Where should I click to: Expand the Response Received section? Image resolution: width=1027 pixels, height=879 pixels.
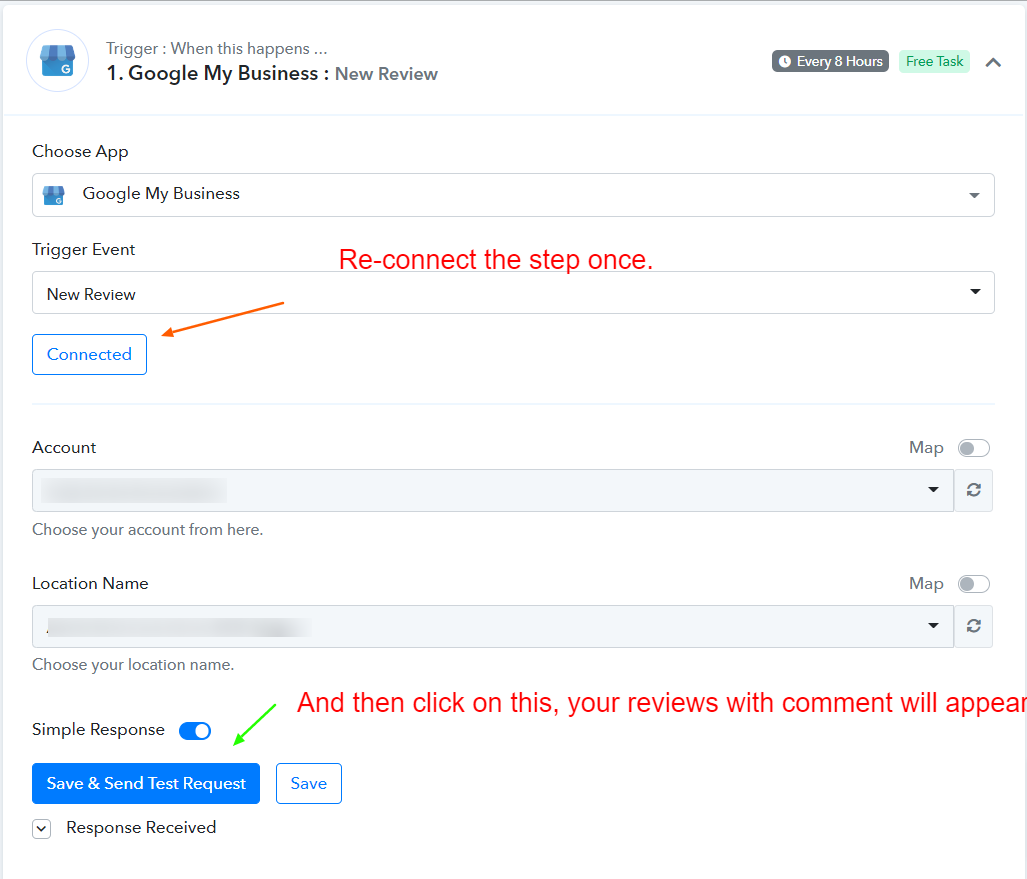(41, 829)
